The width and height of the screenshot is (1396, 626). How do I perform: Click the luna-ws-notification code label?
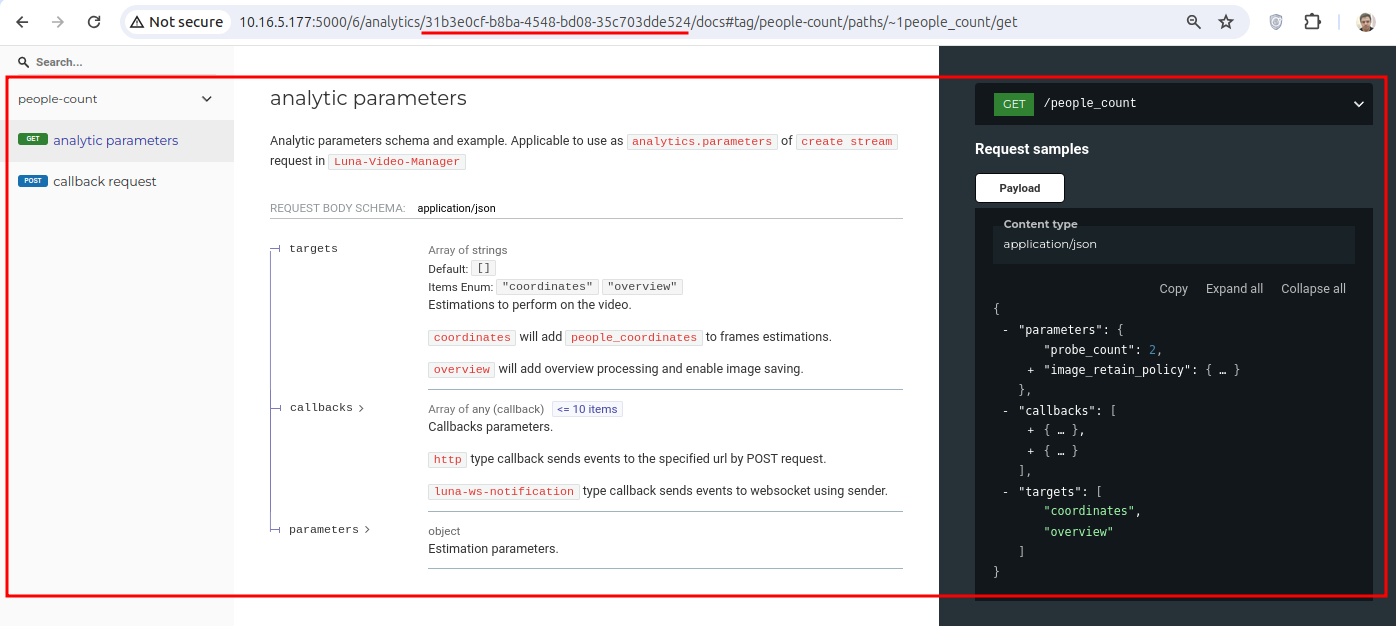click(504, 492)
